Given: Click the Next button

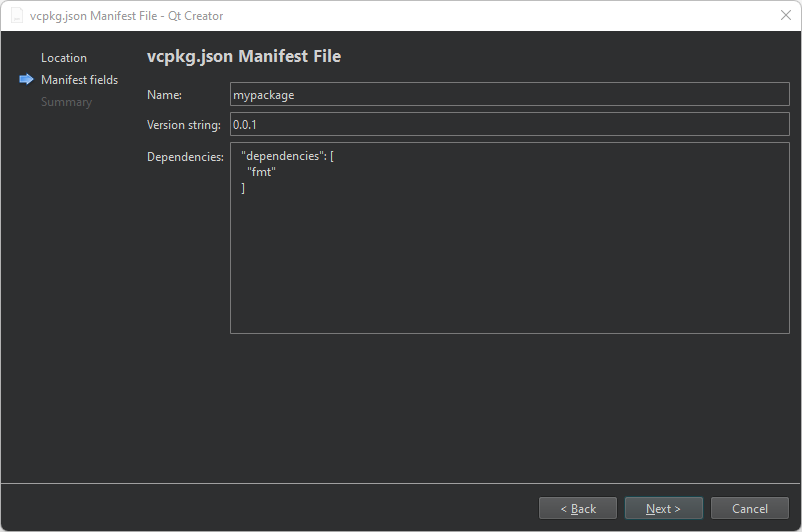Looking at the screenshot, I should pyautogui.click(x=663, y=508).
